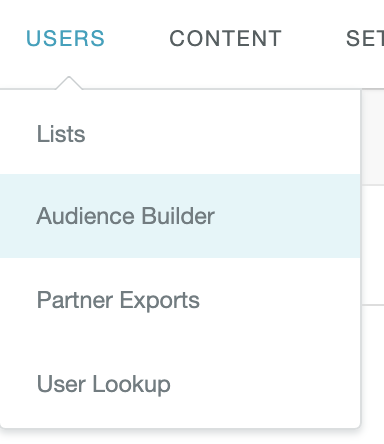Click the Partner Exports text
This screenshot has width=384, height=444.
(x=118, y=300)
